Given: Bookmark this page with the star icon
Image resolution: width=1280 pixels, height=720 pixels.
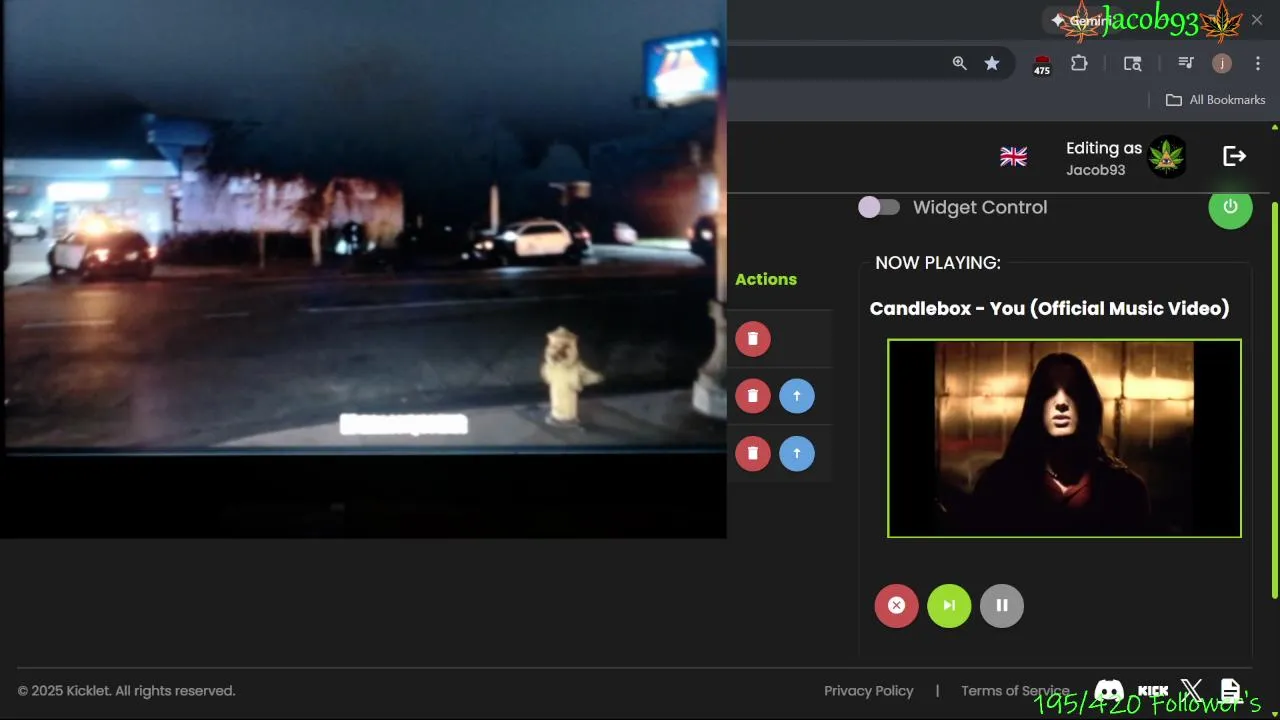Looking at the screenshot, I should (991, 63).
